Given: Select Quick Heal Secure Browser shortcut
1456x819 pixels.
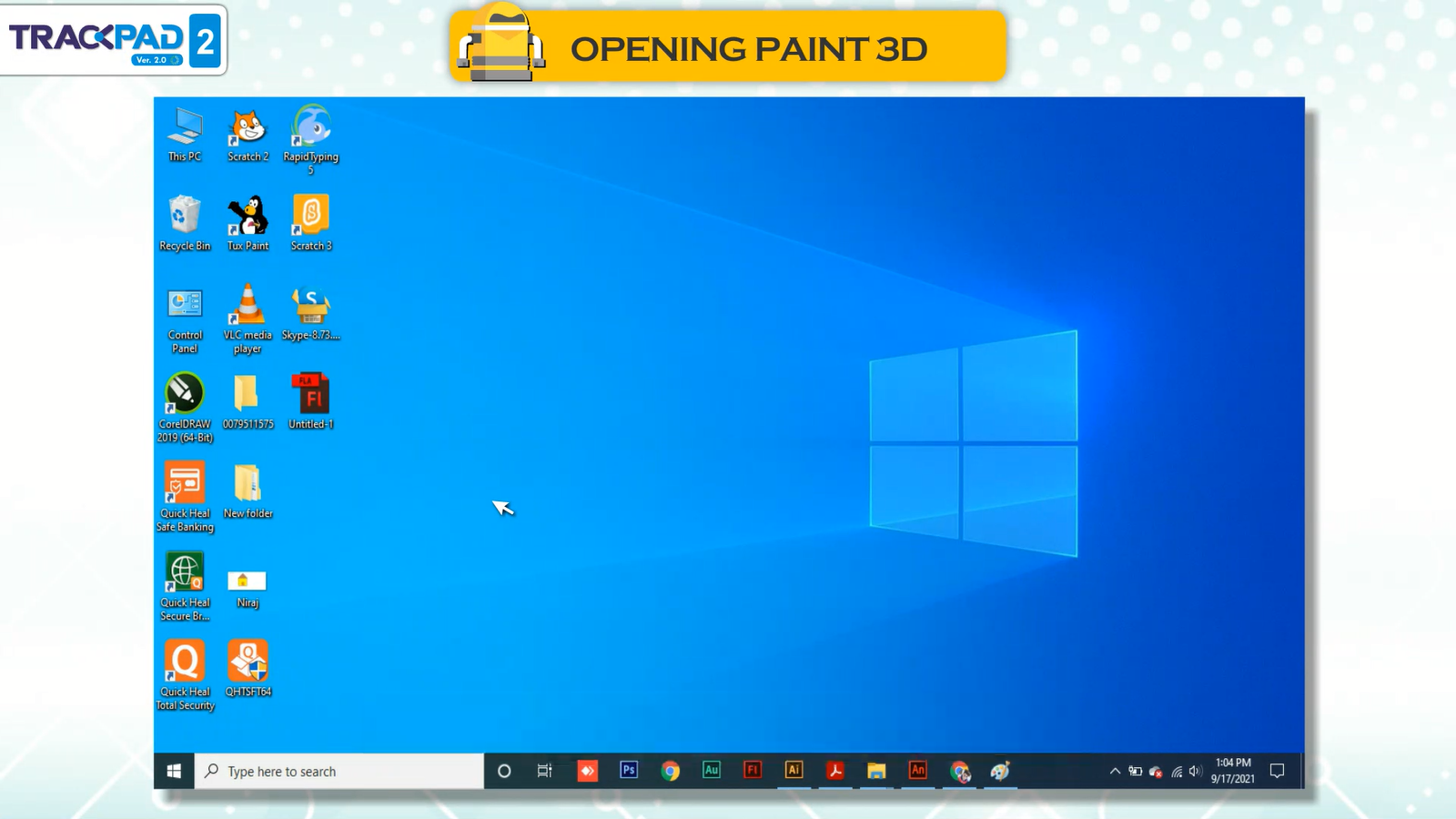Looking at the screenshot, I should [x=185, y=587].
